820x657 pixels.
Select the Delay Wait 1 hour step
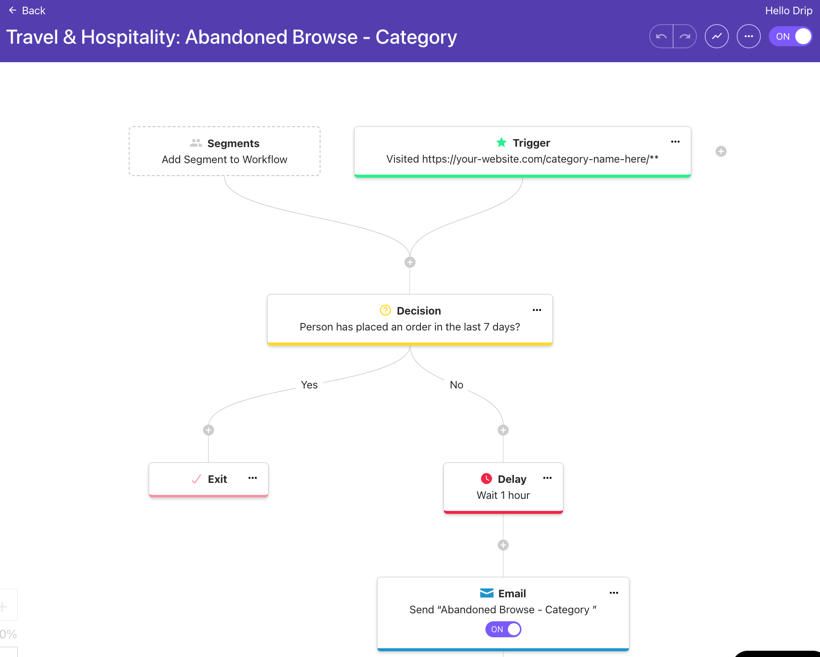[x=503, y=488]
